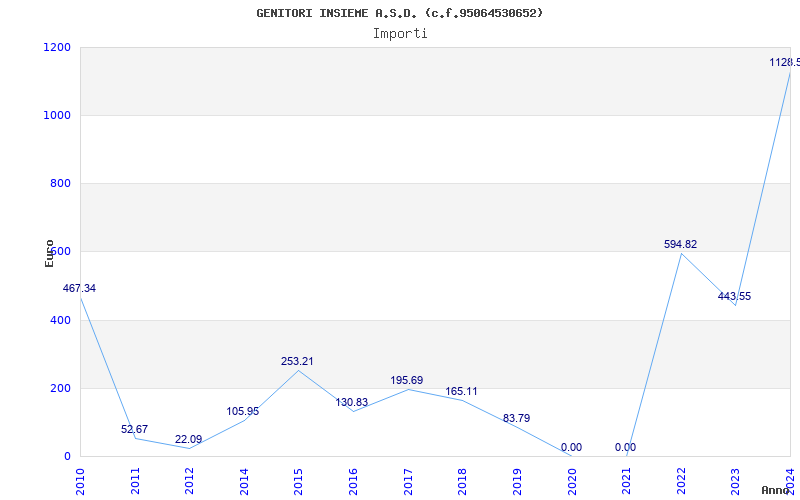Click the 2022 x-axis year label
800x500 pixels.
(681, 482)
